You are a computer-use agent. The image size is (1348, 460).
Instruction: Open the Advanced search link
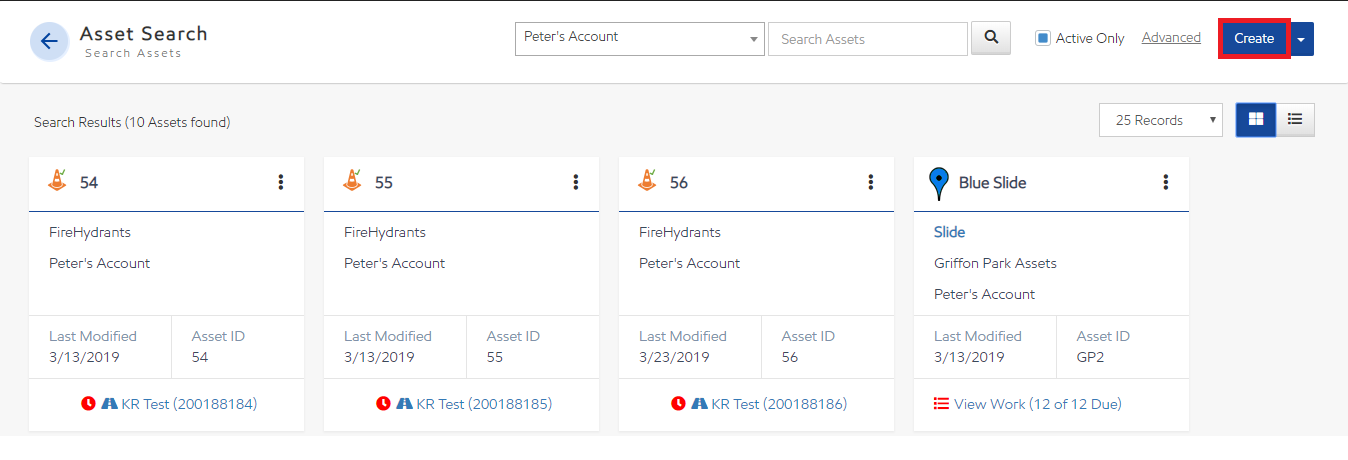pyautogui.click(x=1171, y=38)
